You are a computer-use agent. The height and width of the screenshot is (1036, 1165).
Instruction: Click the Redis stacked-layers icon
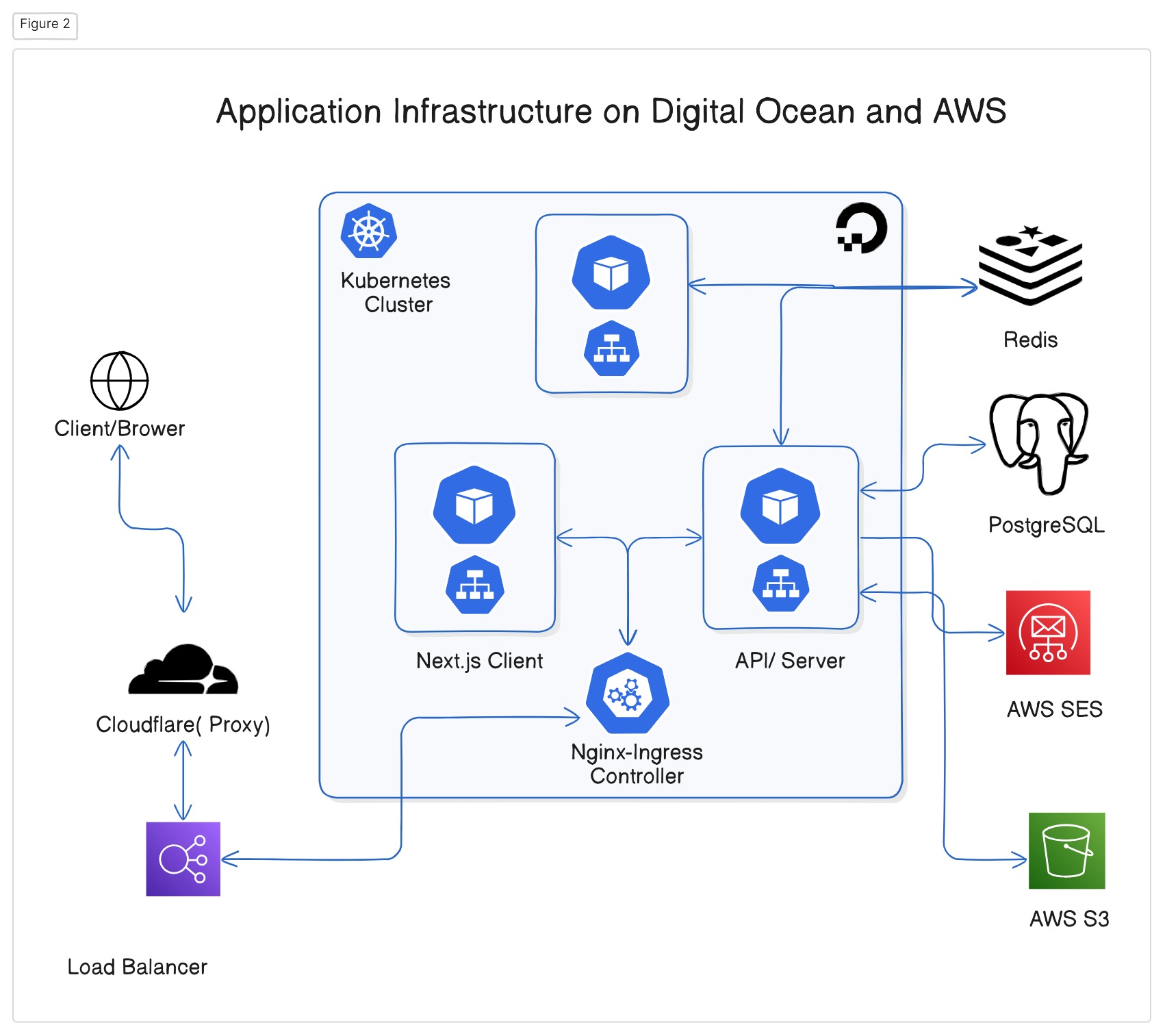1030,265
